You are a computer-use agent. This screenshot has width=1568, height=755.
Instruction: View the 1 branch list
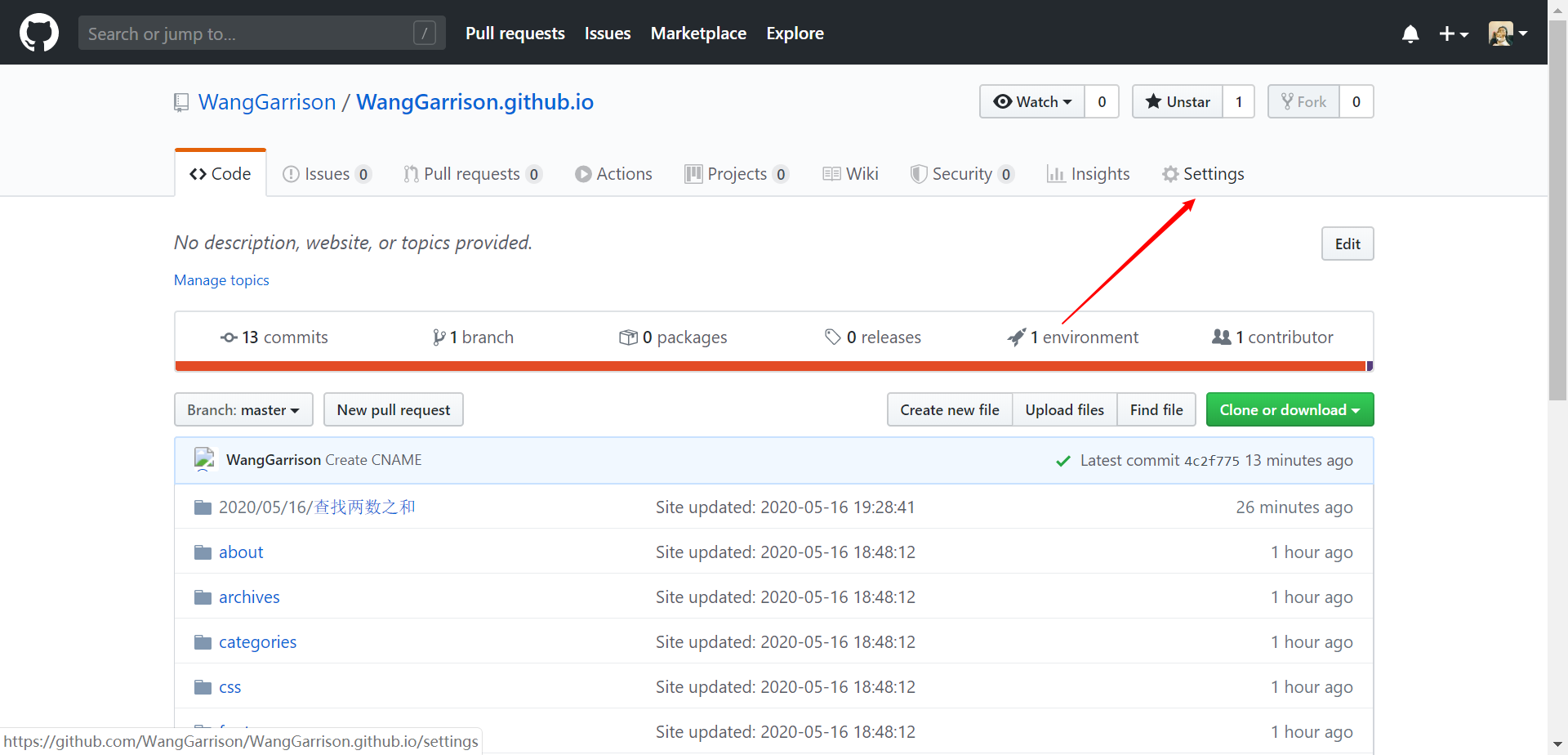473,337
